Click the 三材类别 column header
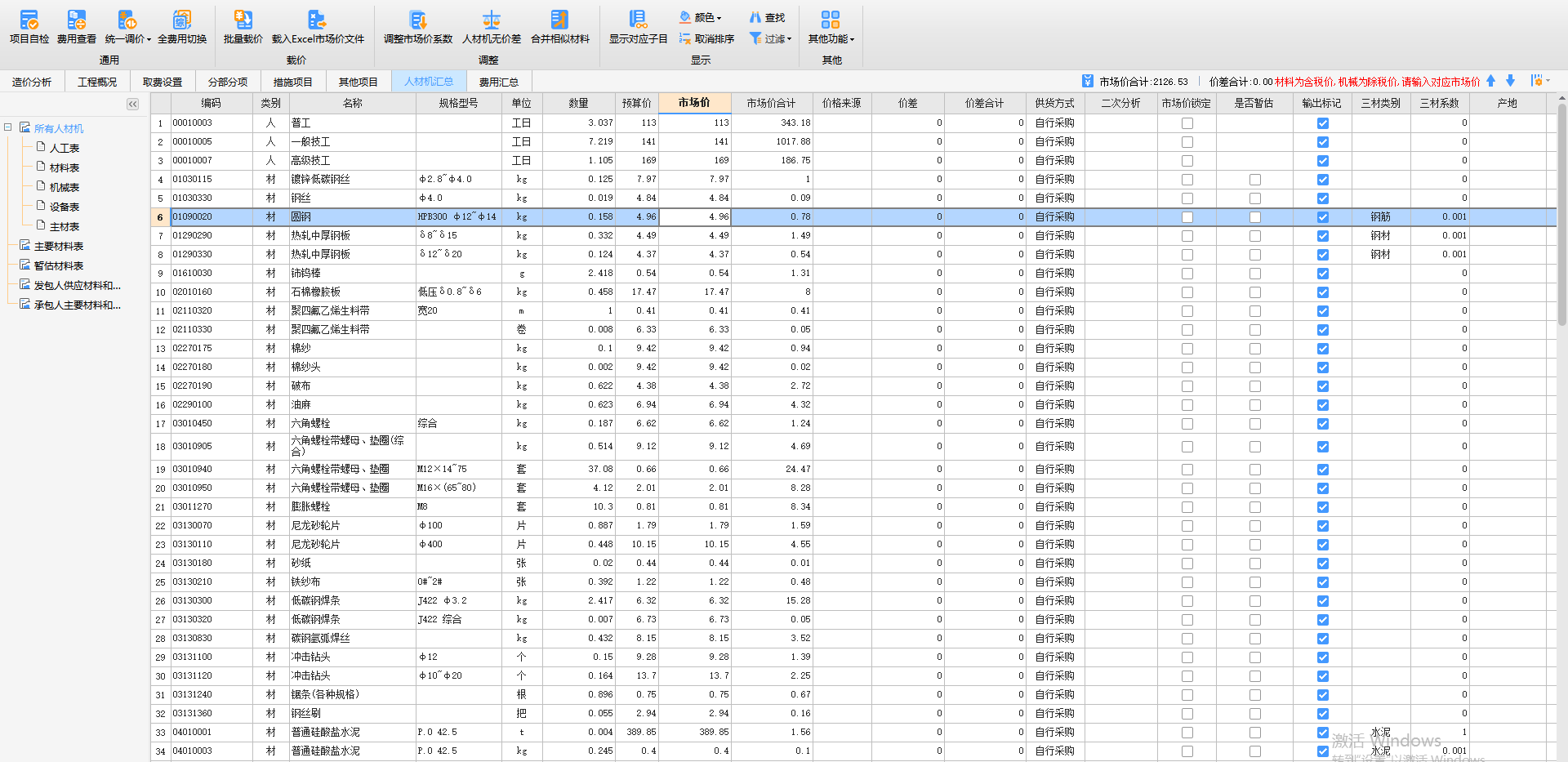1568x762 pixels. [1380, 103]
